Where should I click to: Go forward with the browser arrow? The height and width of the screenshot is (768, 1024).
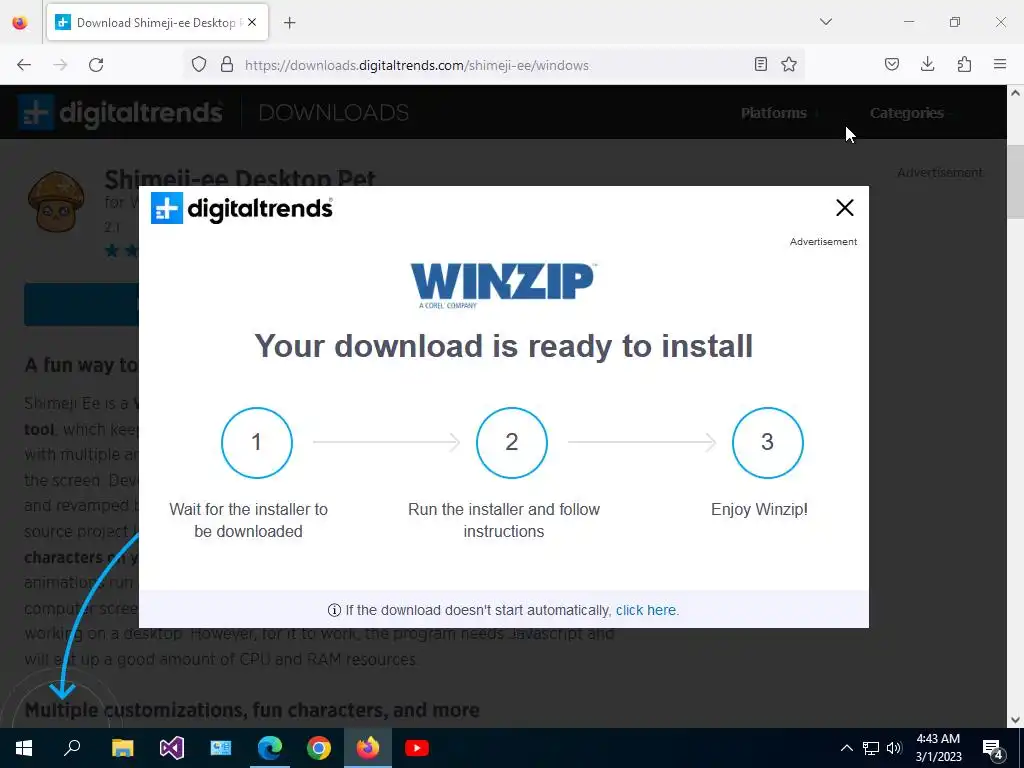60,65
